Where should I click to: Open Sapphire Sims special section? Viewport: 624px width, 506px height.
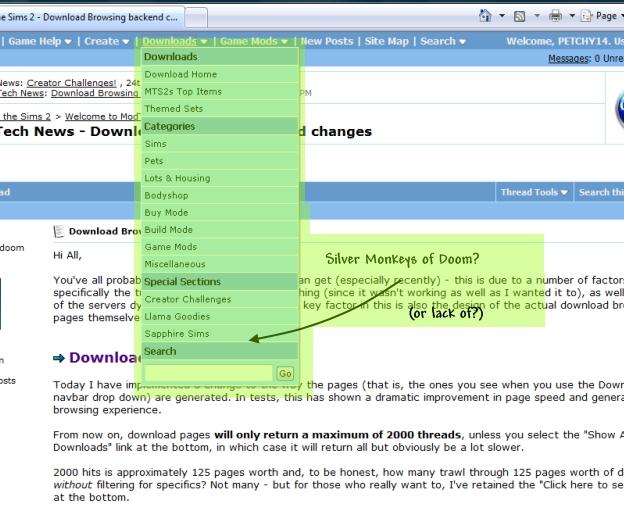(x=177, y=333)
